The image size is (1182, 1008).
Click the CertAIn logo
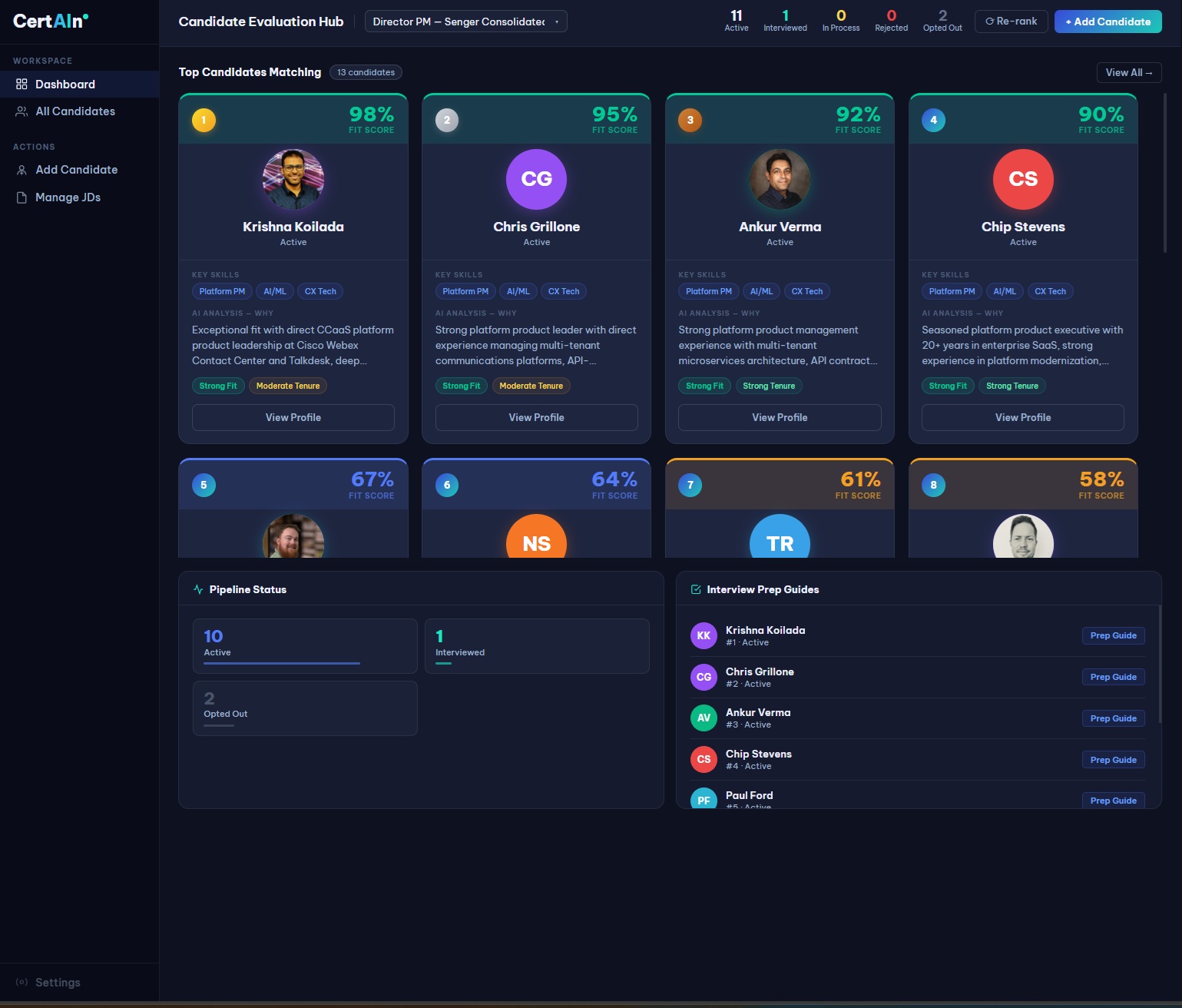[x=50, y=22]
